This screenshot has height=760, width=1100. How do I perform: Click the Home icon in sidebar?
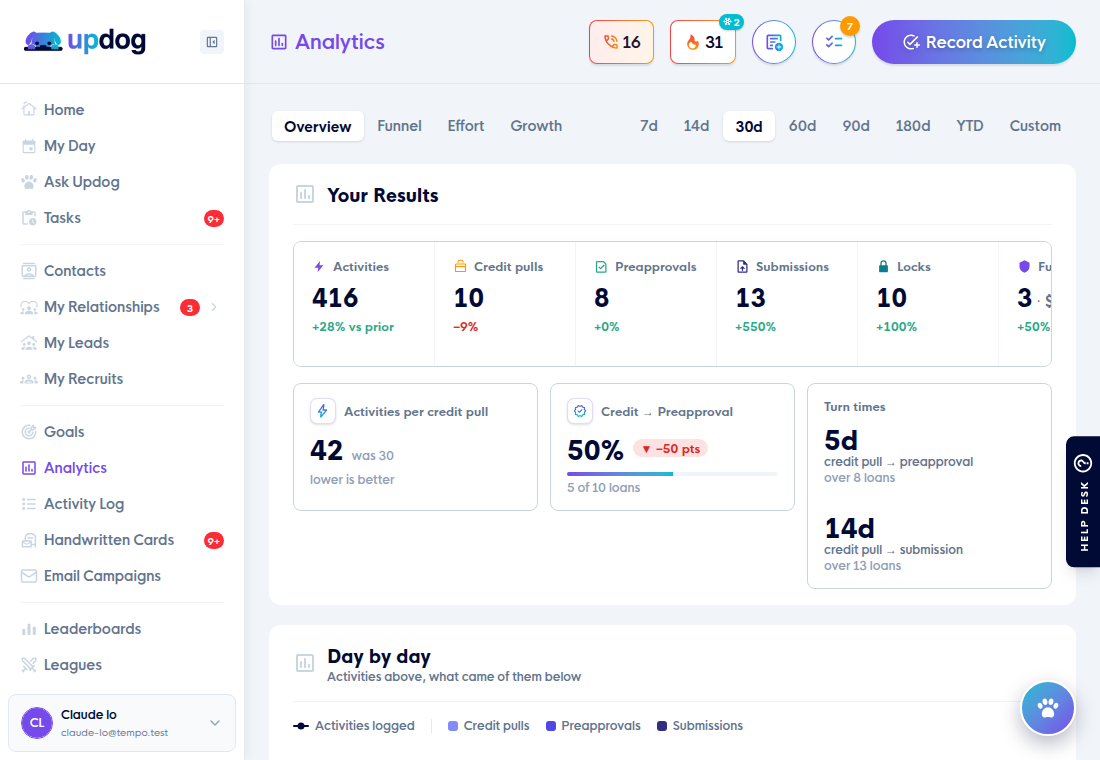pyautogui.click(x=29, y=109)
